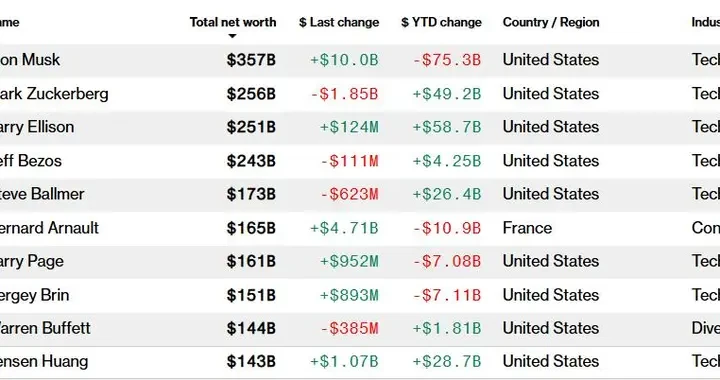Sort by $ YTD change column header
Image resolution: width=720 pixels, height=380 pixels.
point(441,22)
